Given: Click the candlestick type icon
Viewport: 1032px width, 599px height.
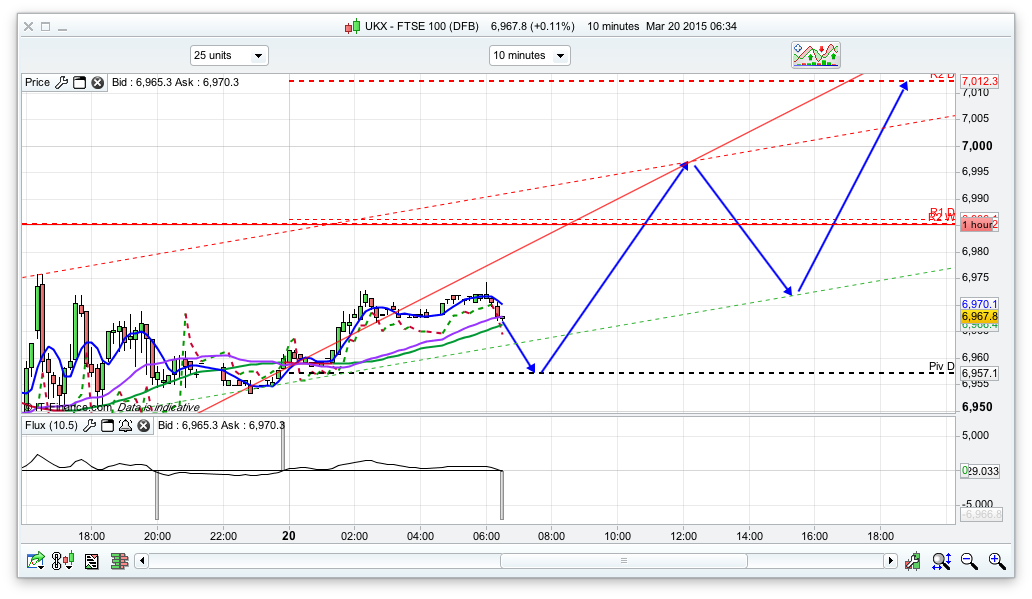Looking at the screenshot, I should click(63, 561).
